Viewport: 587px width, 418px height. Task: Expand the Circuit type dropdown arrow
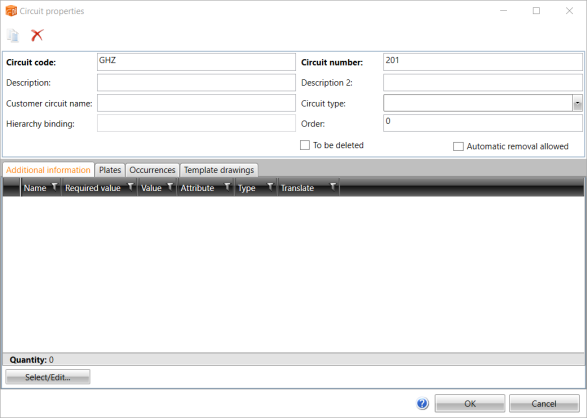click(x=577, y=103)
